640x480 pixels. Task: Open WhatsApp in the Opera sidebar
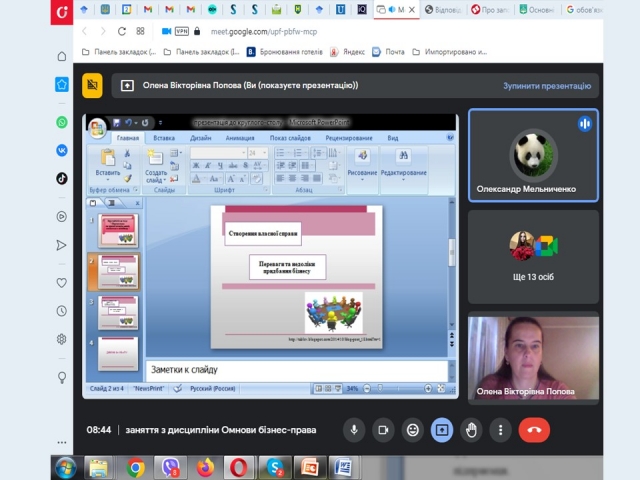point(62,122)
